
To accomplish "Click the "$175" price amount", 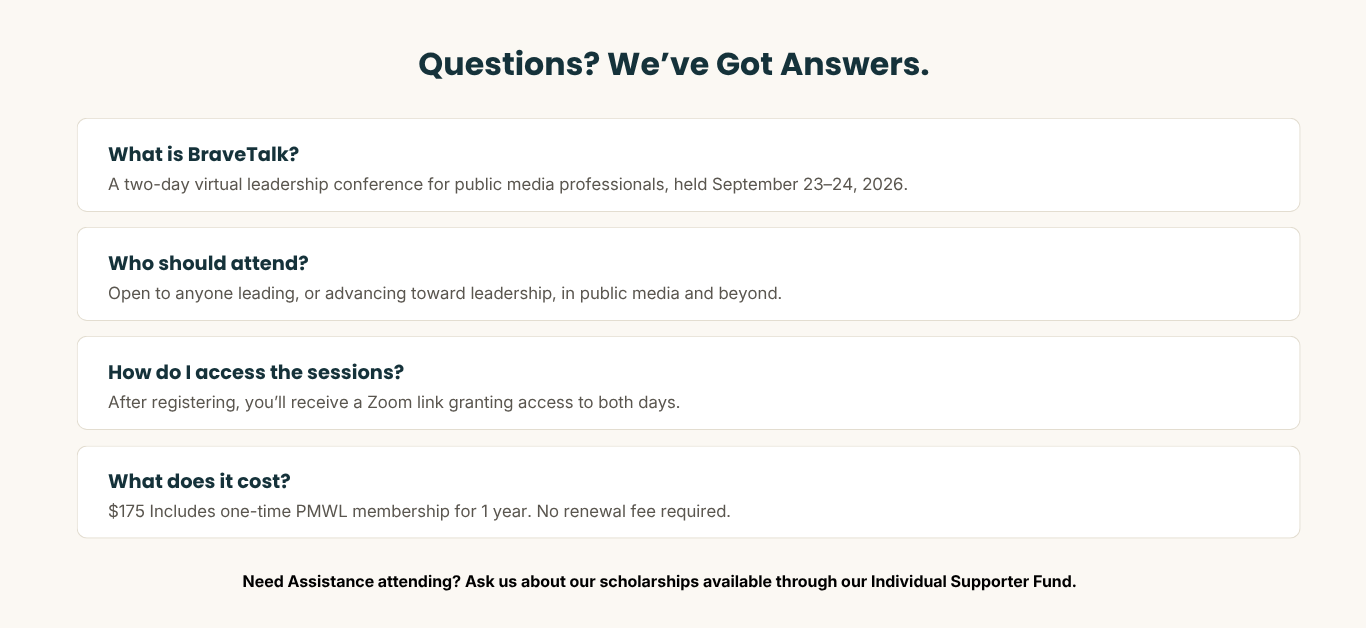I will tap(126, 511).
